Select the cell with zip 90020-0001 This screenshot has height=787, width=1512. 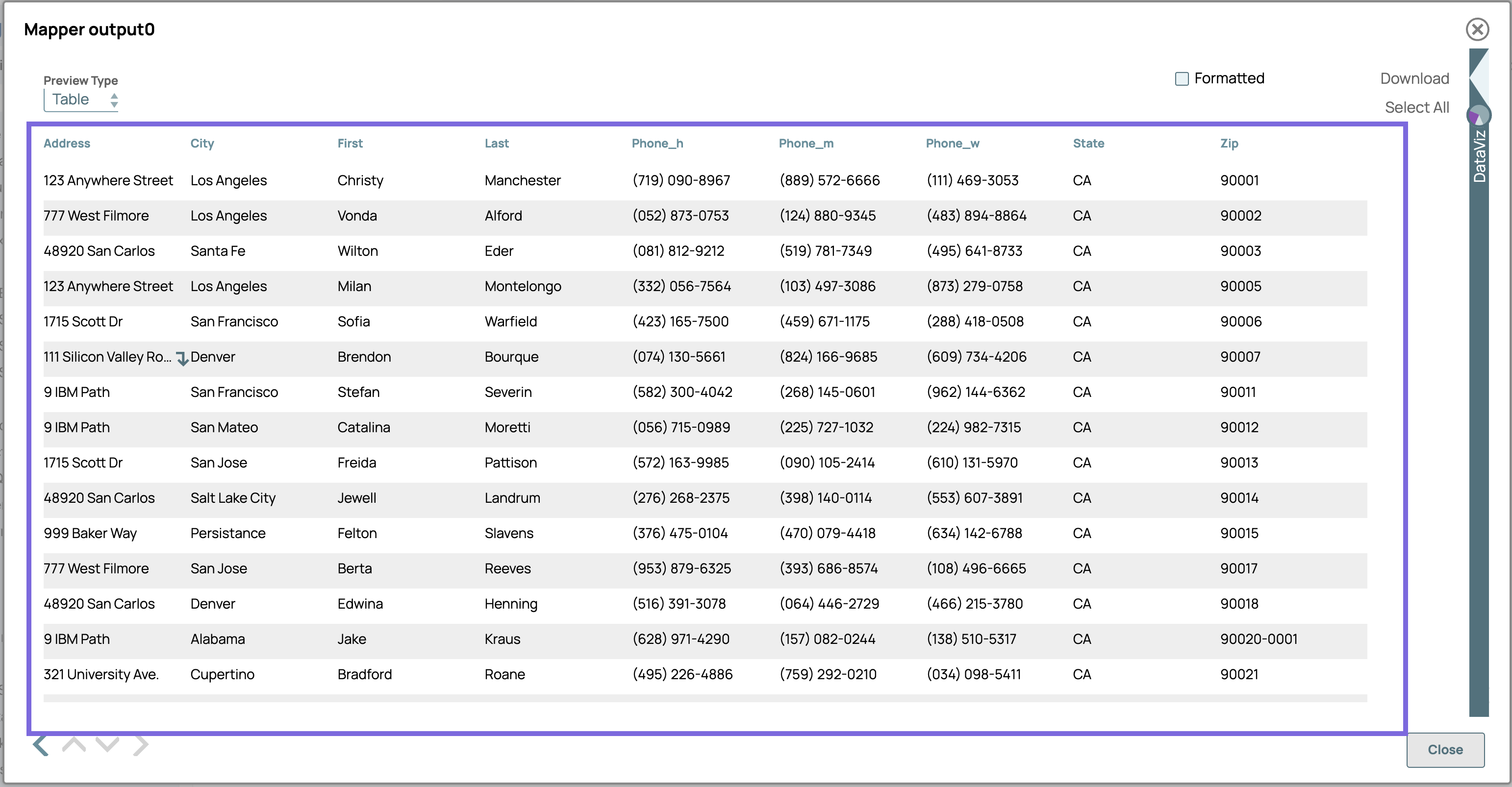tap(1259, 639)
